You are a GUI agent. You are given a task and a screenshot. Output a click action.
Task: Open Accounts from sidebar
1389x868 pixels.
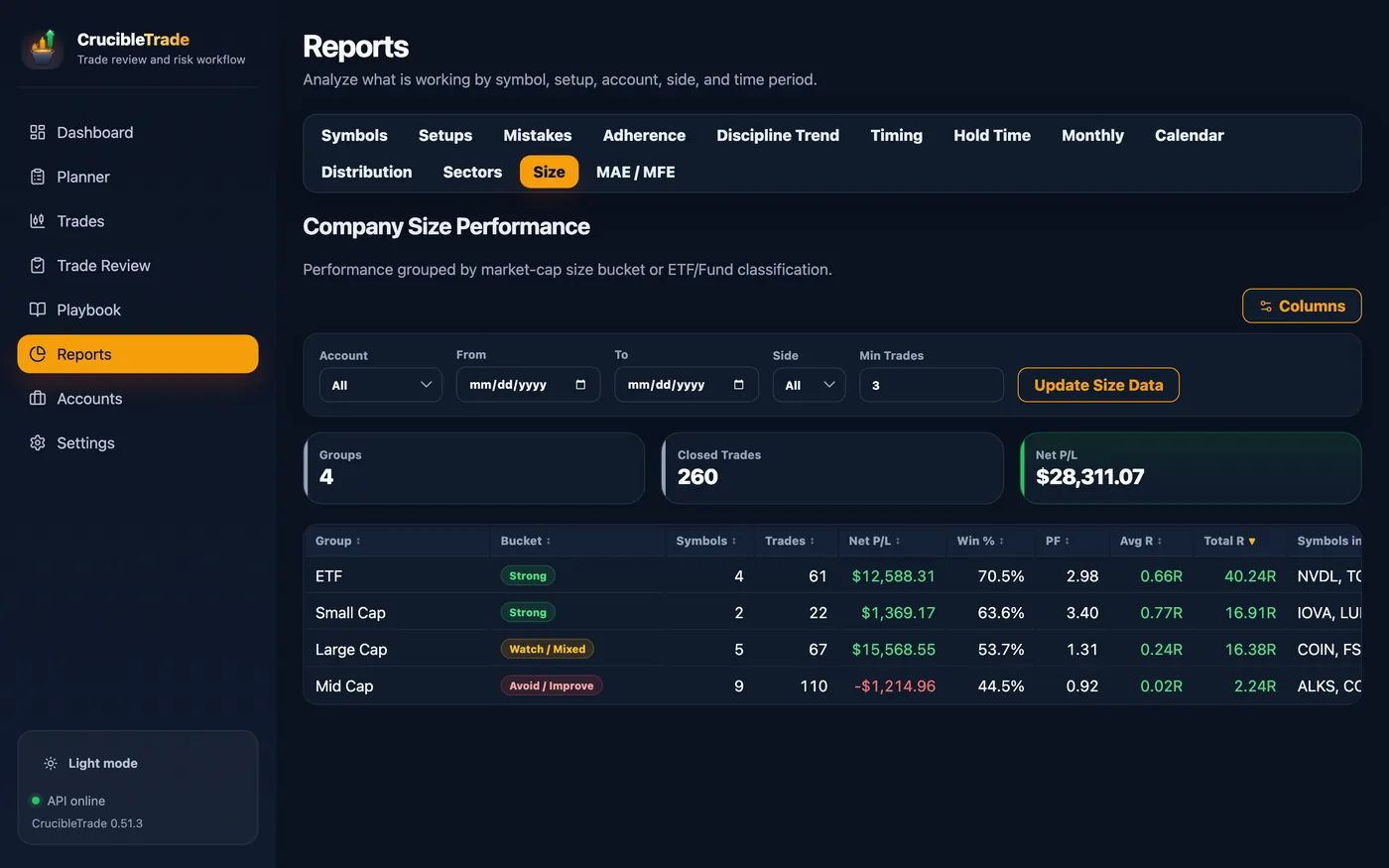pyautogui.click(x=138, y=398)
